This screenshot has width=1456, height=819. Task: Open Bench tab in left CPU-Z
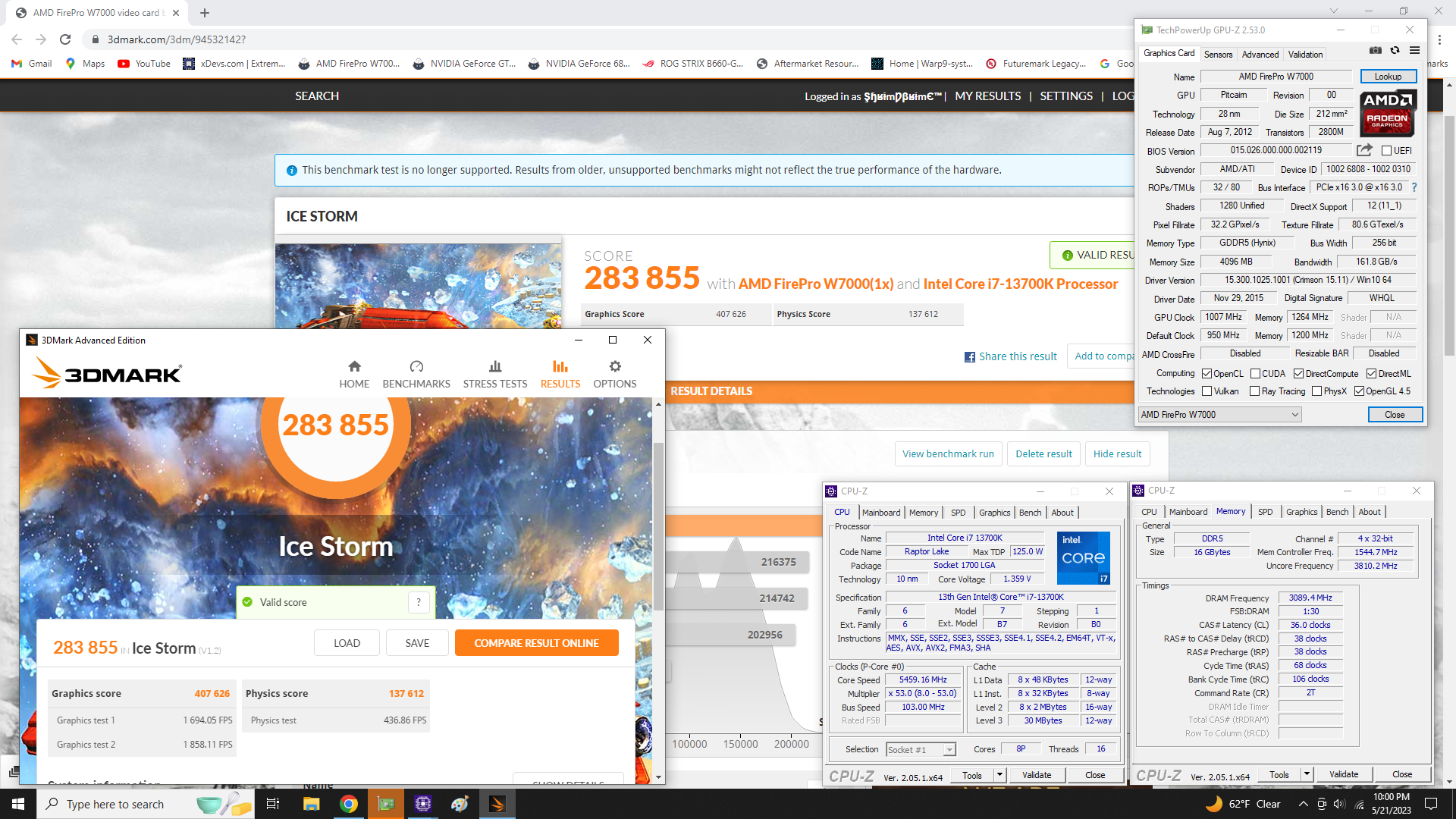click(1030, 513)
